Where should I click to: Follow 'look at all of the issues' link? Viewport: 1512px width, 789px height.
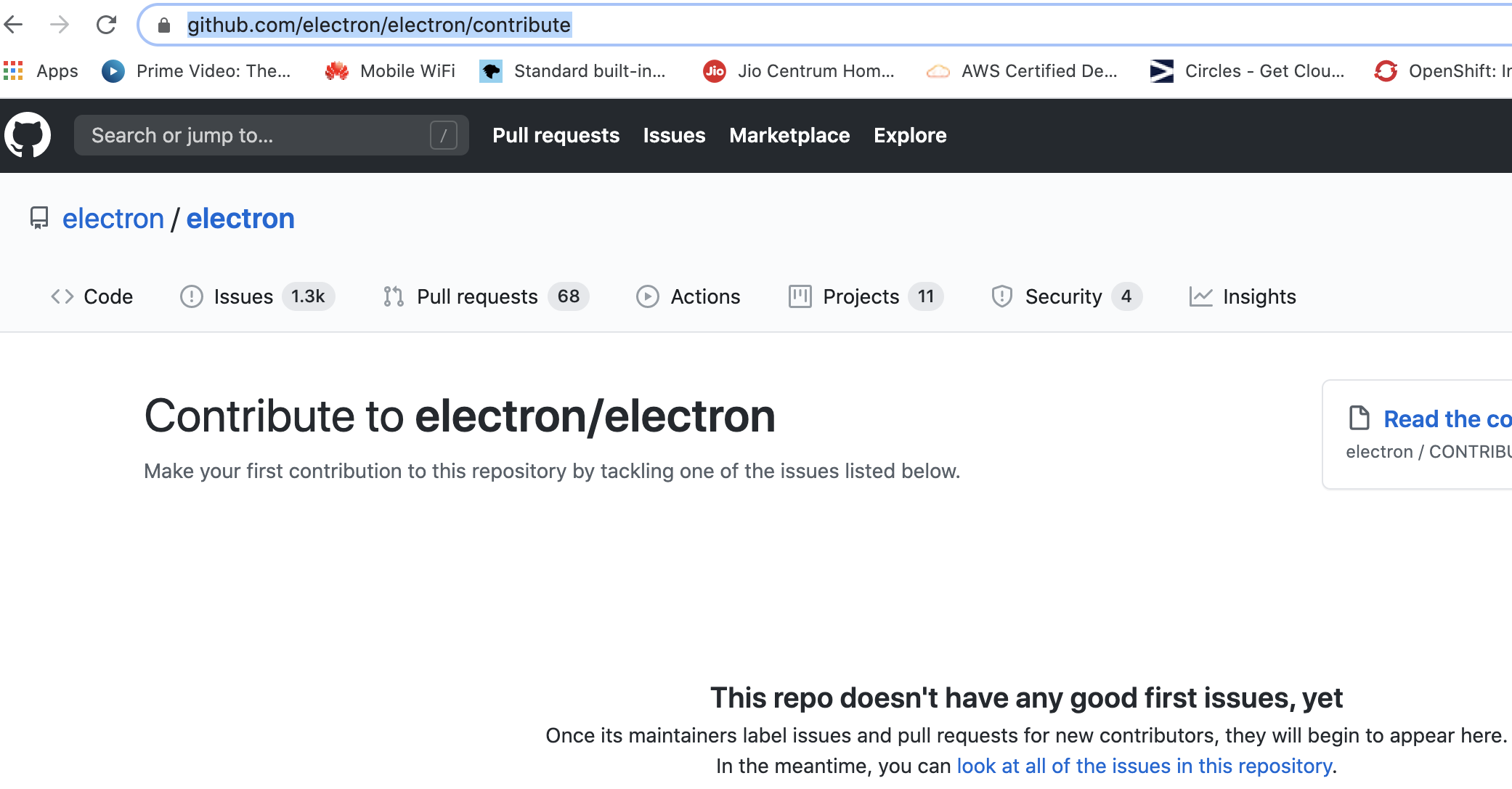(x=1145, y=766)
